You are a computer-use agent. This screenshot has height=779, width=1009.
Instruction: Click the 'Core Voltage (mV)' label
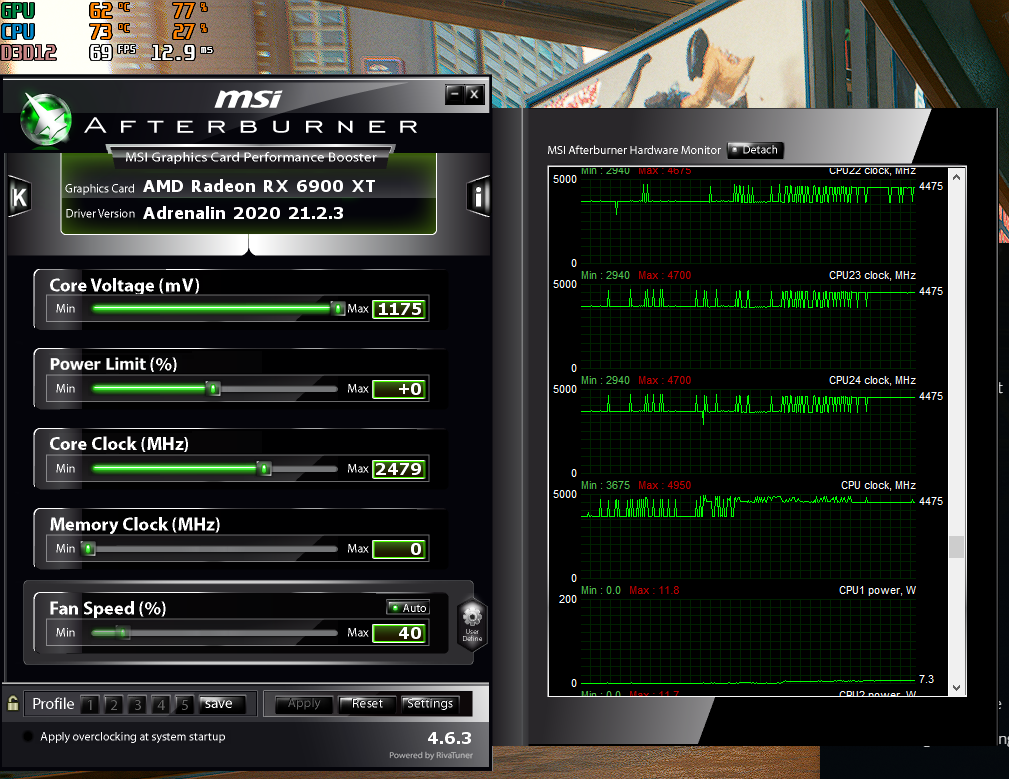(125, 286)
